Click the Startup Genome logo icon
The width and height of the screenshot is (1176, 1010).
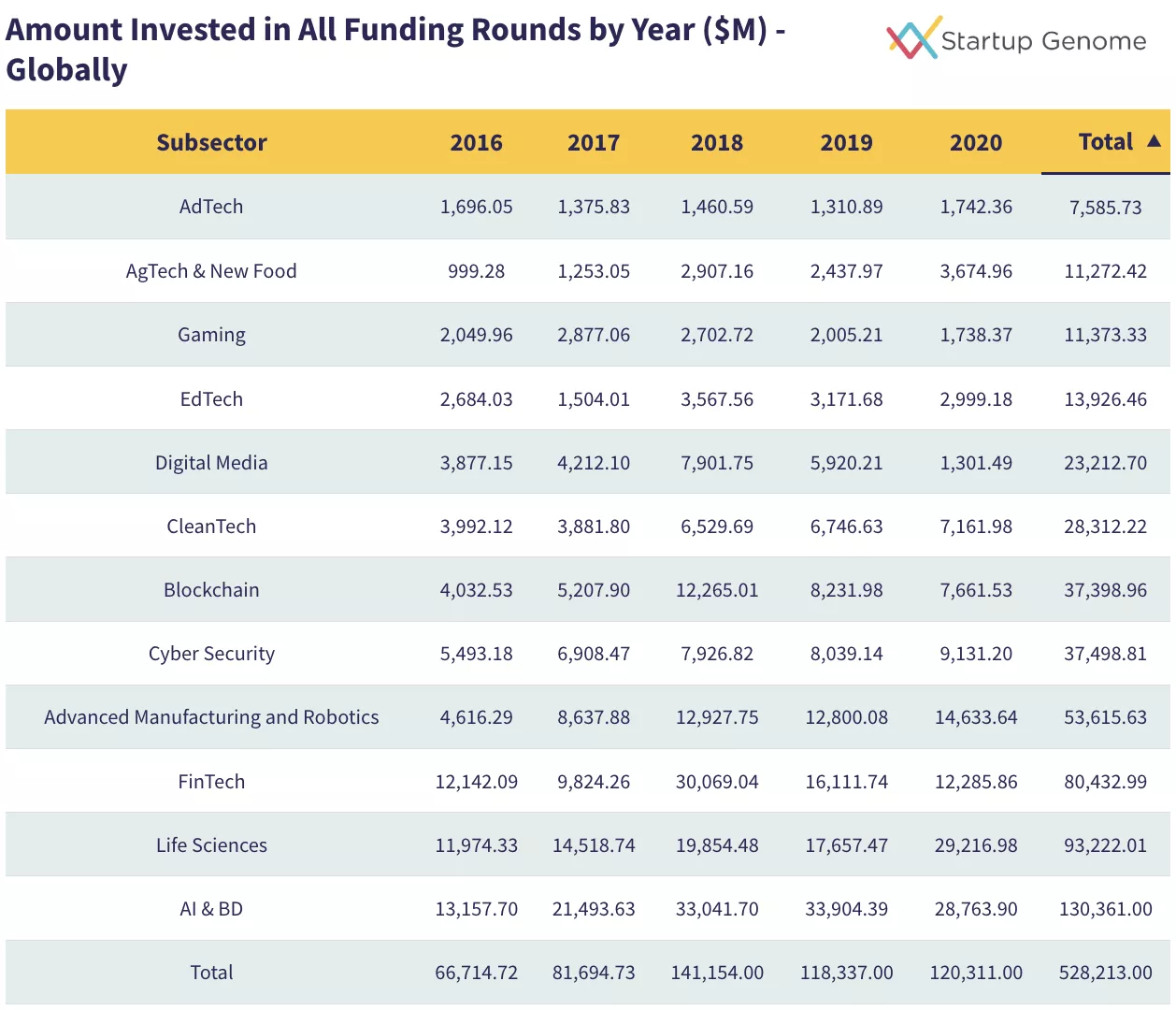pos(912,38)
